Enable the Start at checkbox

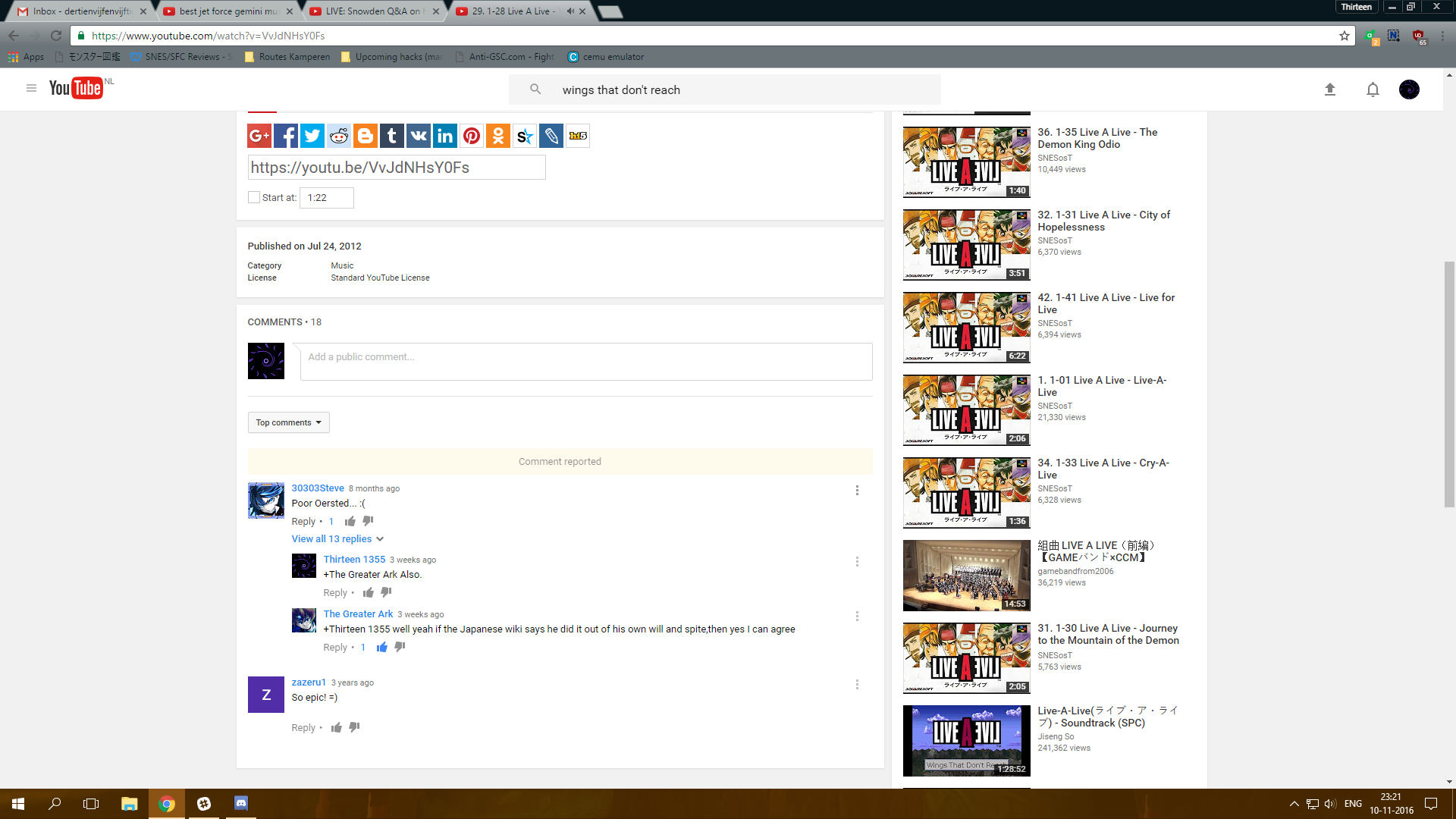[254, 197]
